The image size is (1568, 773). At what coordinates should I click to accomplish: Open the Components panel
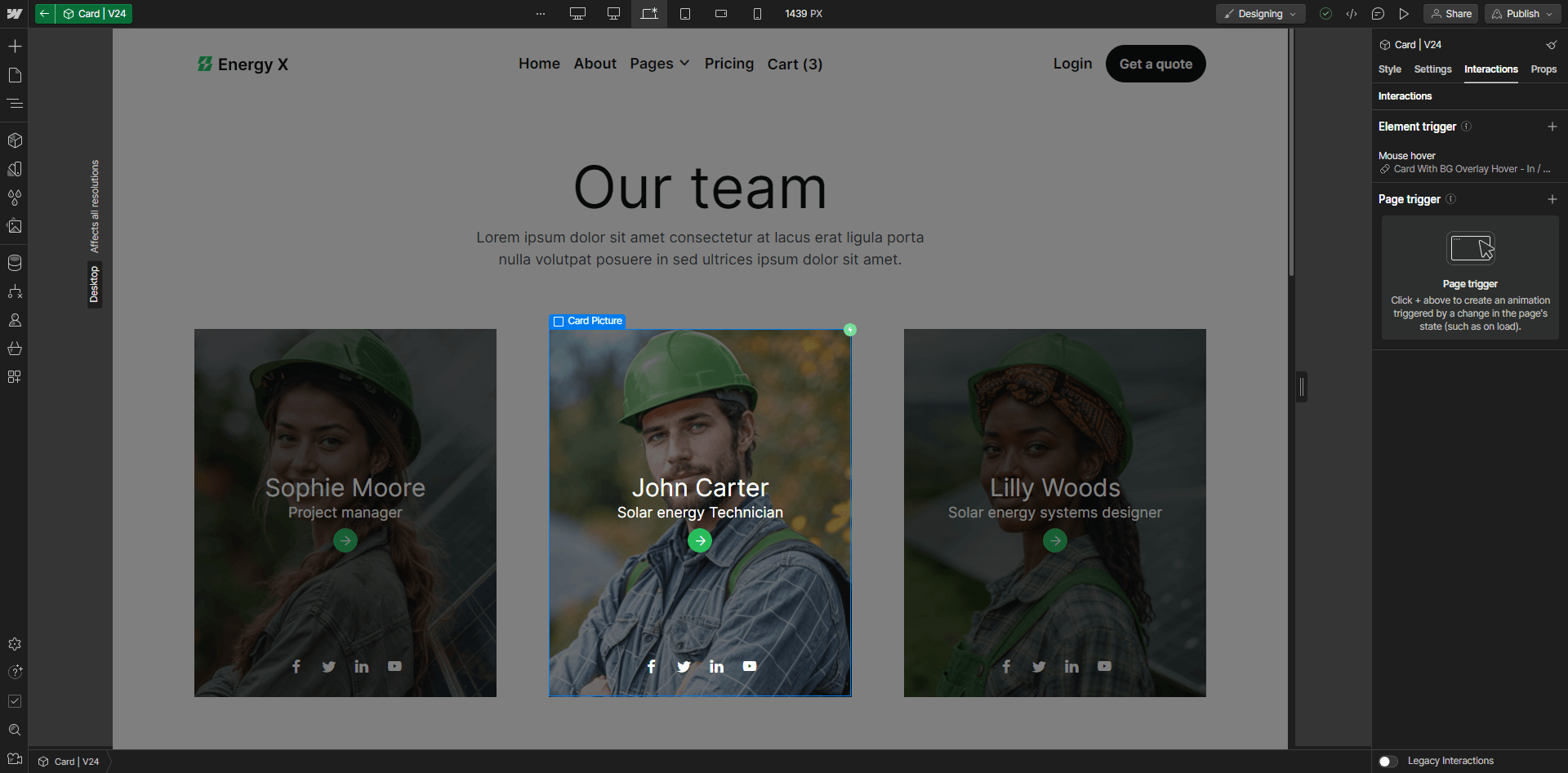[15, 140]
